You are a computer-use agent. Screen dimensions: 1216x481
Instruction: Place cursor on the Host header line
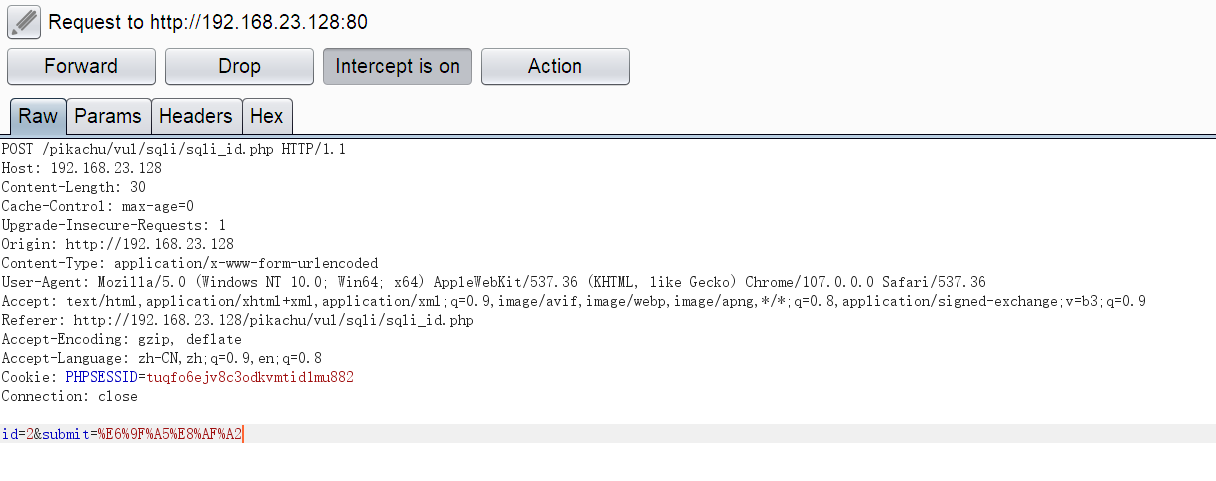point(81,168)
